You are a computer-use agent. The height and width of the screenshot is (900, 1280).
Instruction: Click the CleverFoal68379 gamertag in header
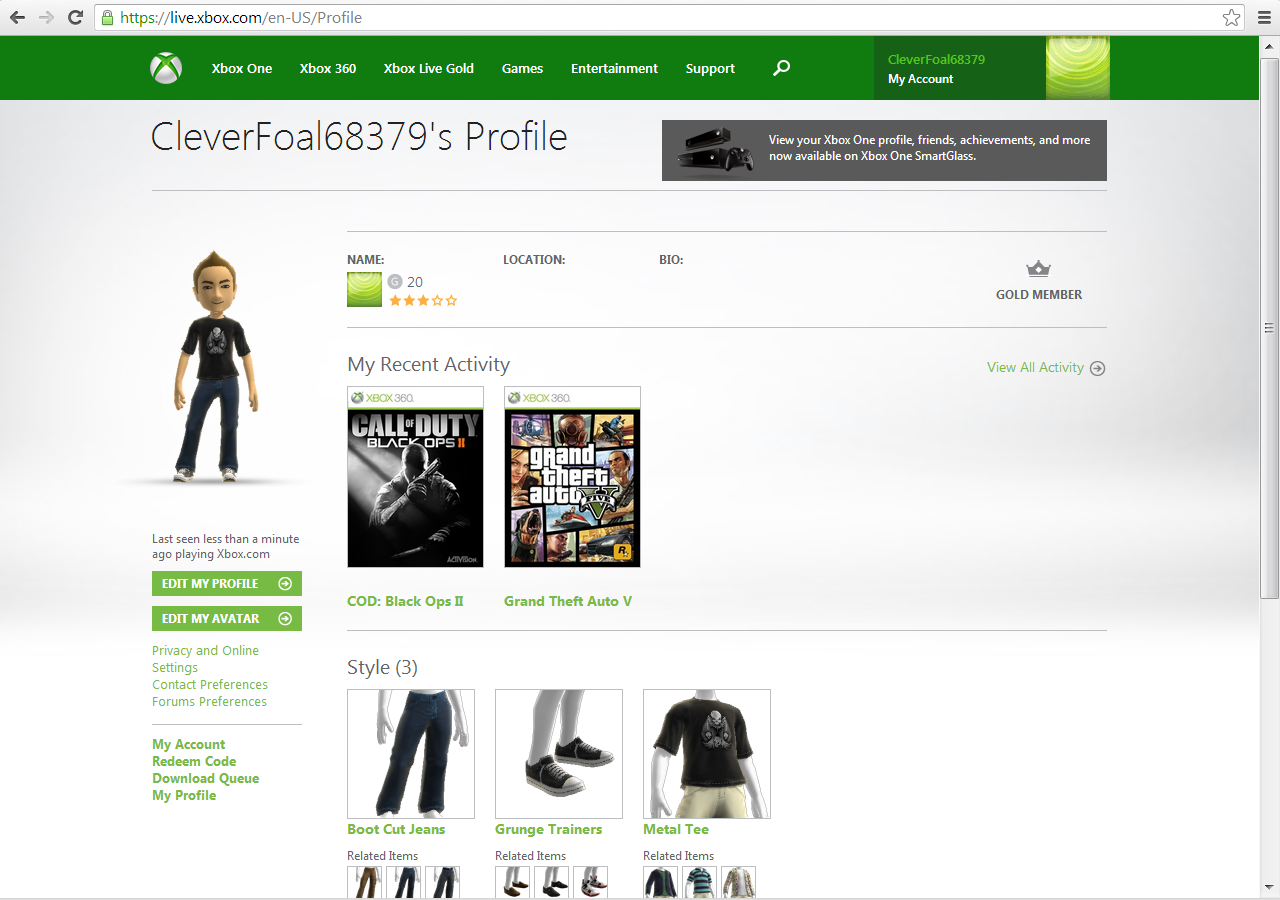[x=936, y=59]
